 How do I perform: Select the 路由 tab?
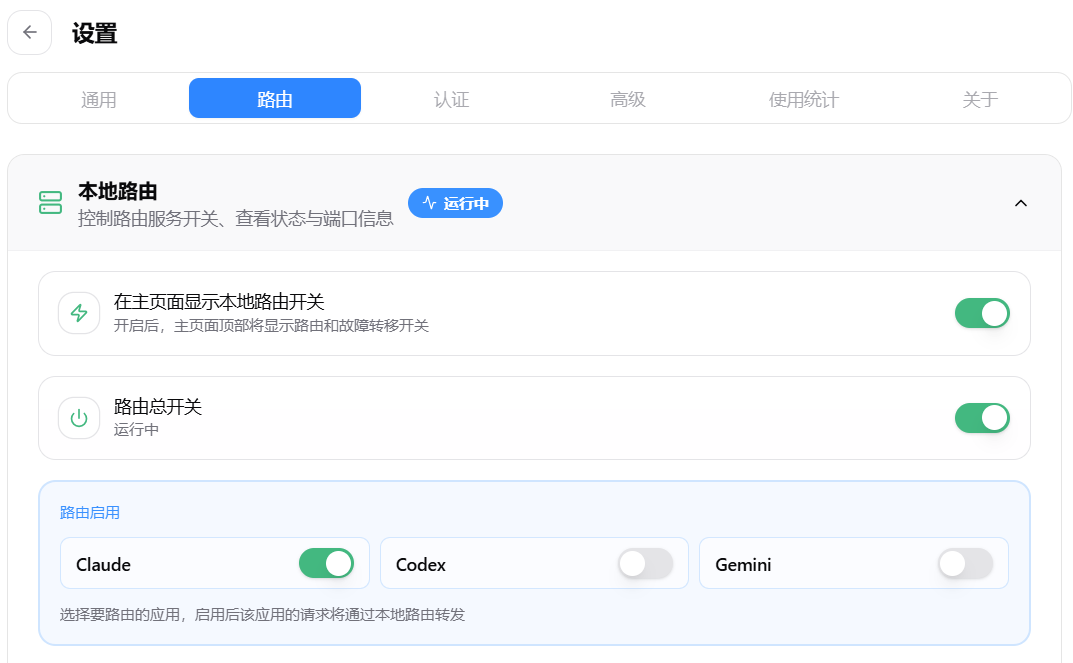tap(275, 99)
